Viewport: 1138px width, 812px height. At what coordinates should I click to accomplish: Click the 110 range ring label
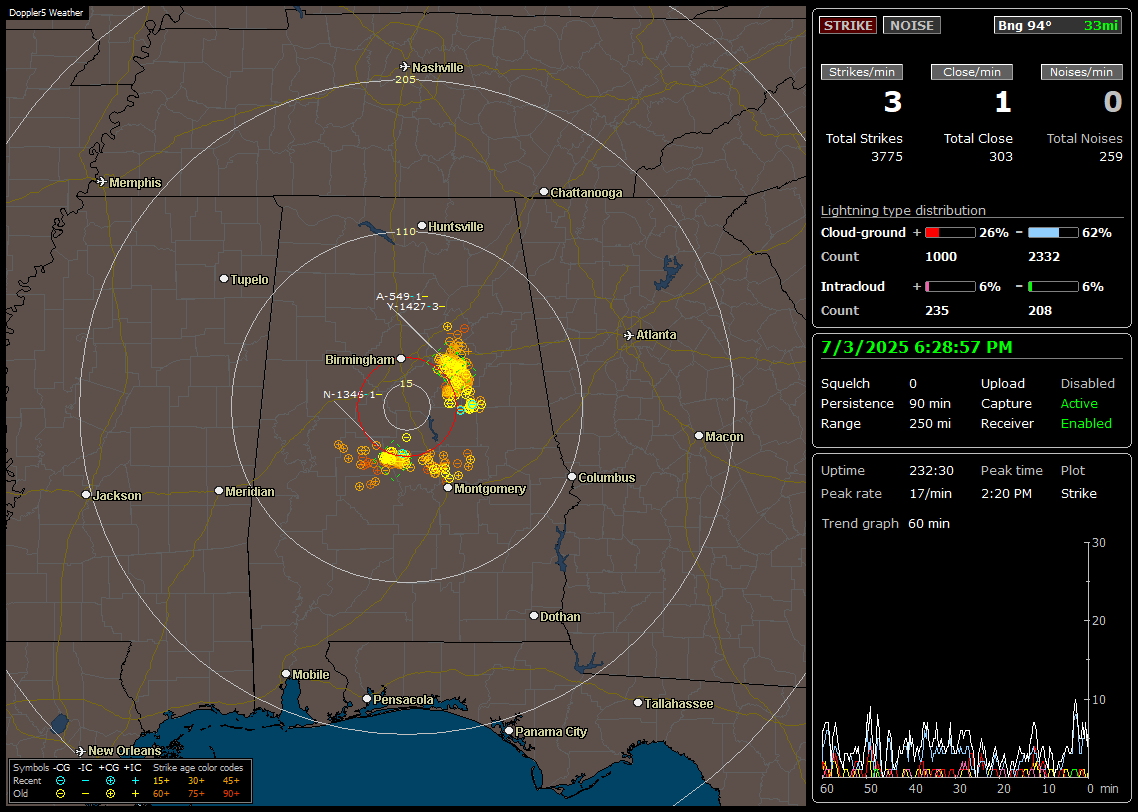[x=405, y=231]
